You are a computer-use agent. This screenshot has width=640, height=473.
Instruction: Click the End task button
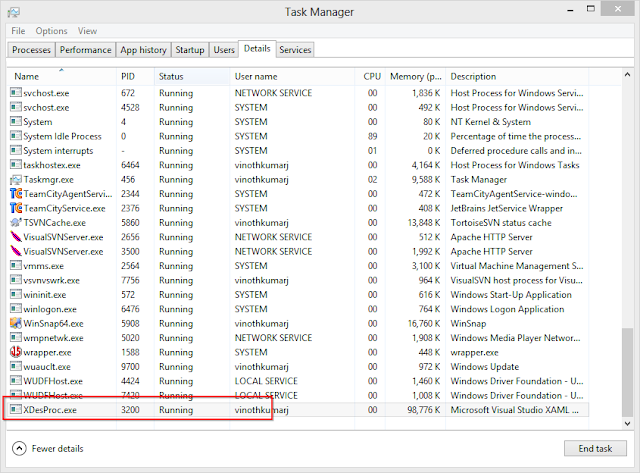[x=595, y=448]
